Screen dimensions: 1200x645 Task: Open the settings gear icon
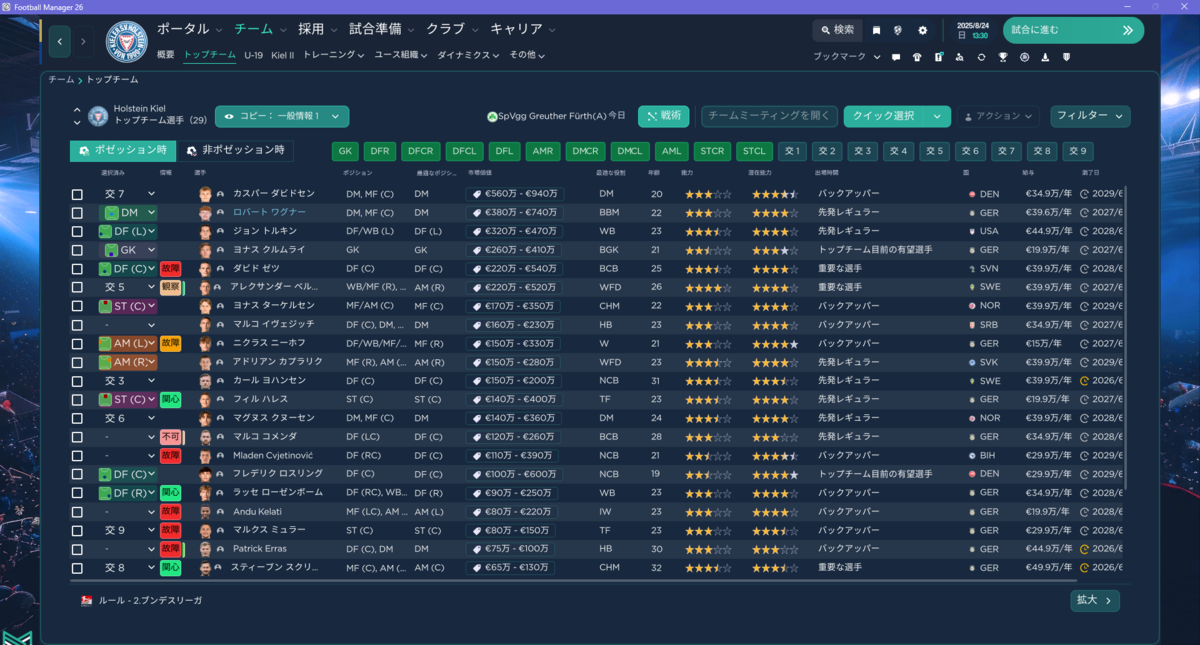[x=922, y=30]
